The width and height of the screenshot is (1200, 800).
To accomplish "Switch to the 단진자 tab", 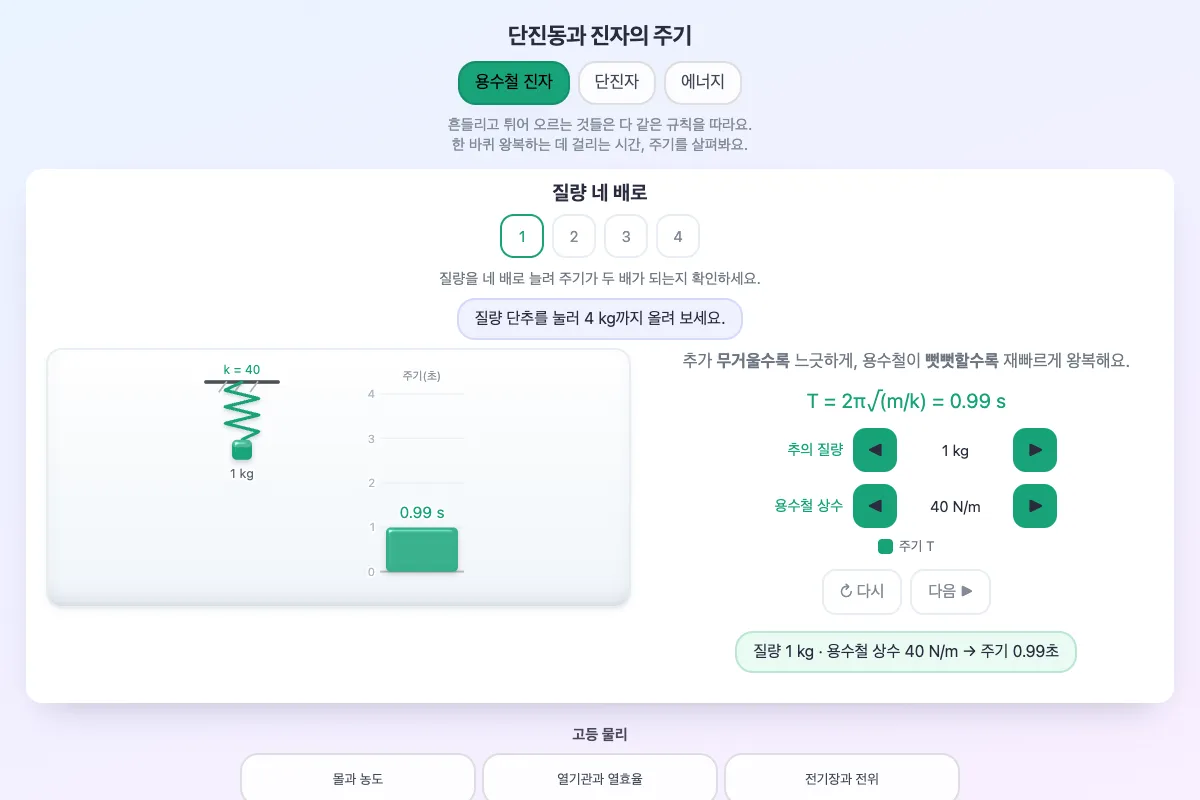I will (617, 83).
